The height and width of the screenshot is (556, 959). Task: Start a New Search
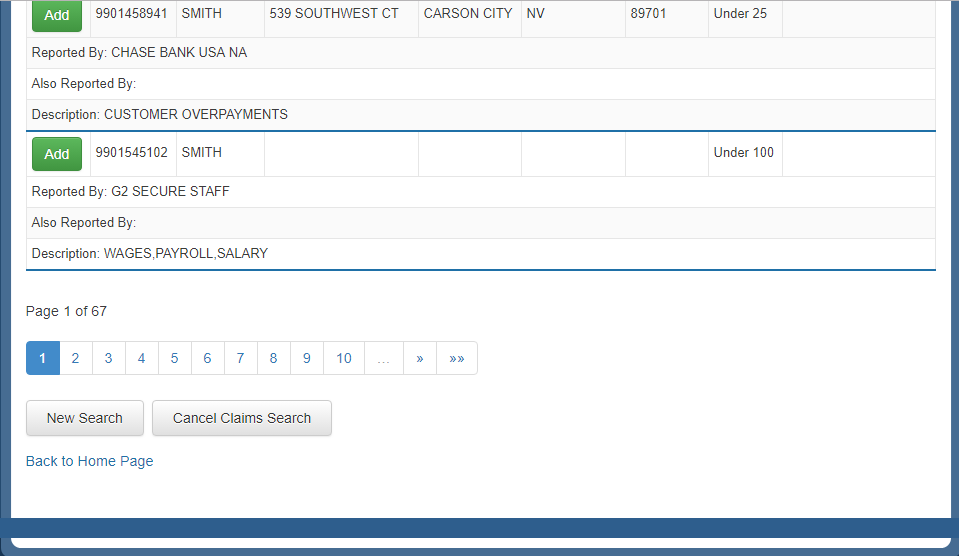pos(85,418)
